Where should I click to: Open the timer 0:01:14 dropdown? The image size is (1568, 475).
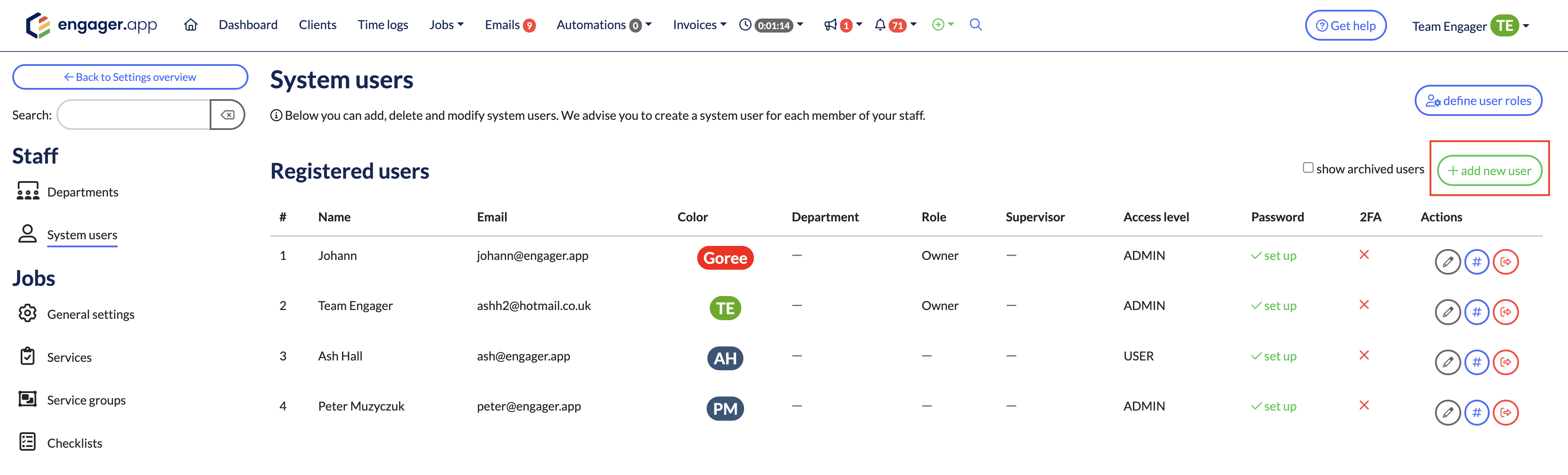pos(772,25)
